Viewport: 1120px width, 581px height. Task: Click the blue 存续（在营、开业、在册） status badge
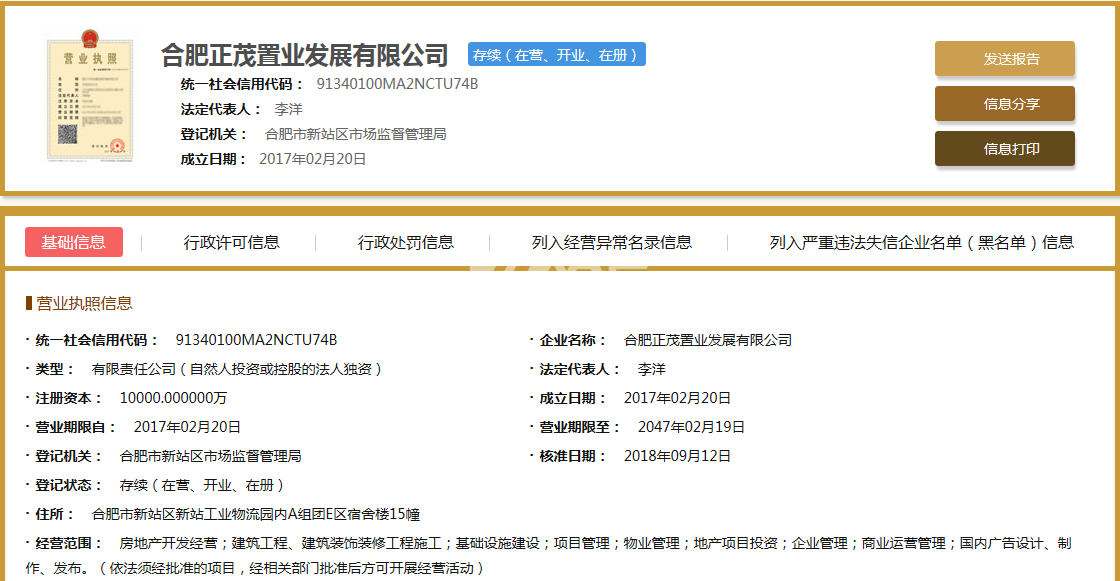(x=556, y=55)
